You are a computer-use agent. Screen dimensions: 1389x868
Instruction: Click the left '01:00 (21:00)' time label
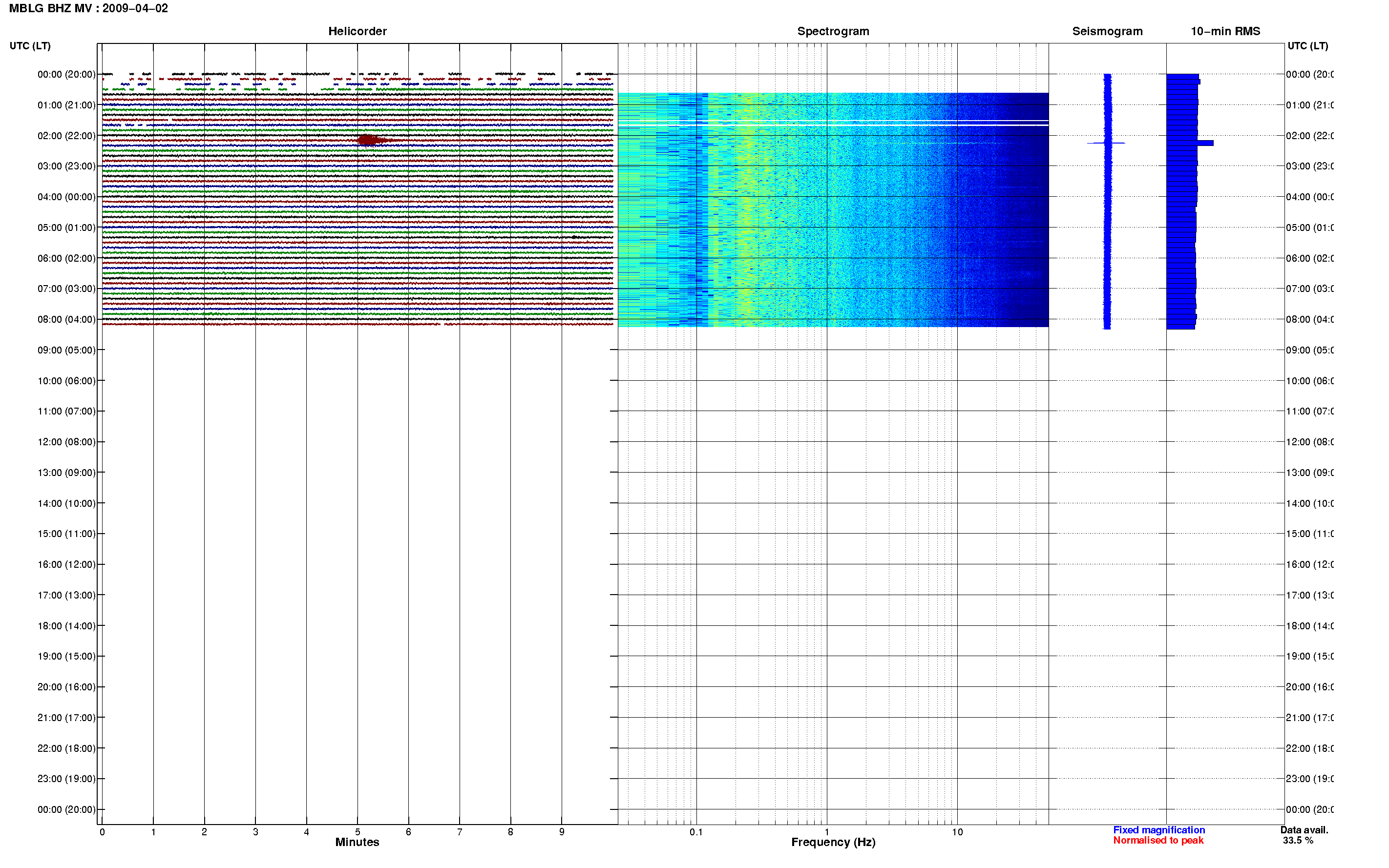(66, 105)
